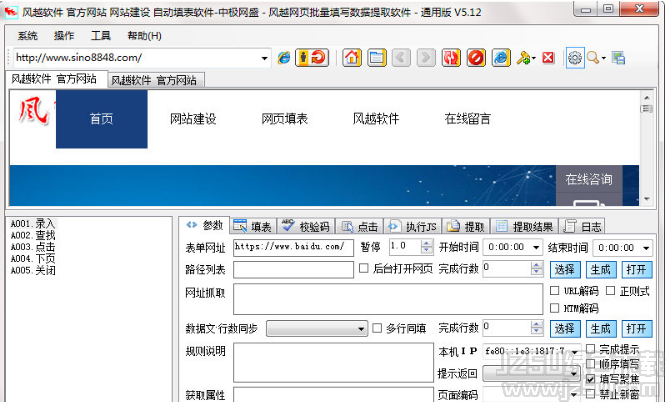Switch to the 执行JS tab
The height and width of the screenshot is (402, 666).
(413, 226)
